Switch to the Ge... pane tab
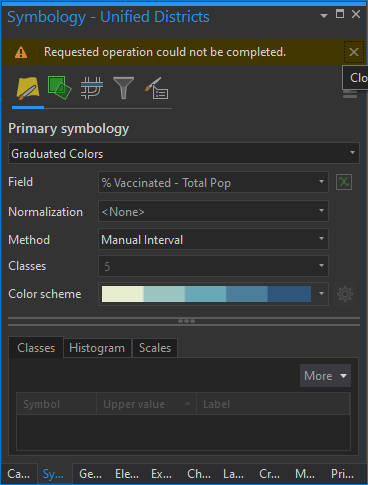The height and width of the screenshot is (485, 368). [90, 474]
